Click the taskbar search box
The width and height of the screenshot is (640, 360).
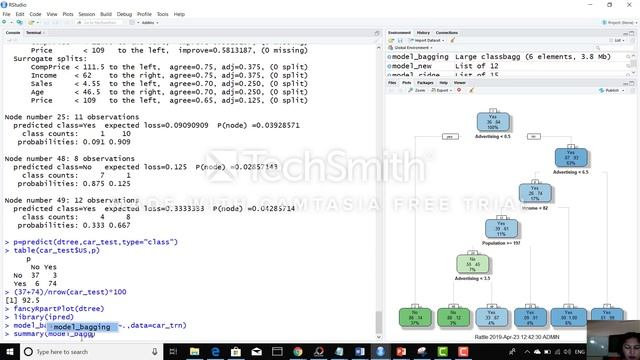91,352
